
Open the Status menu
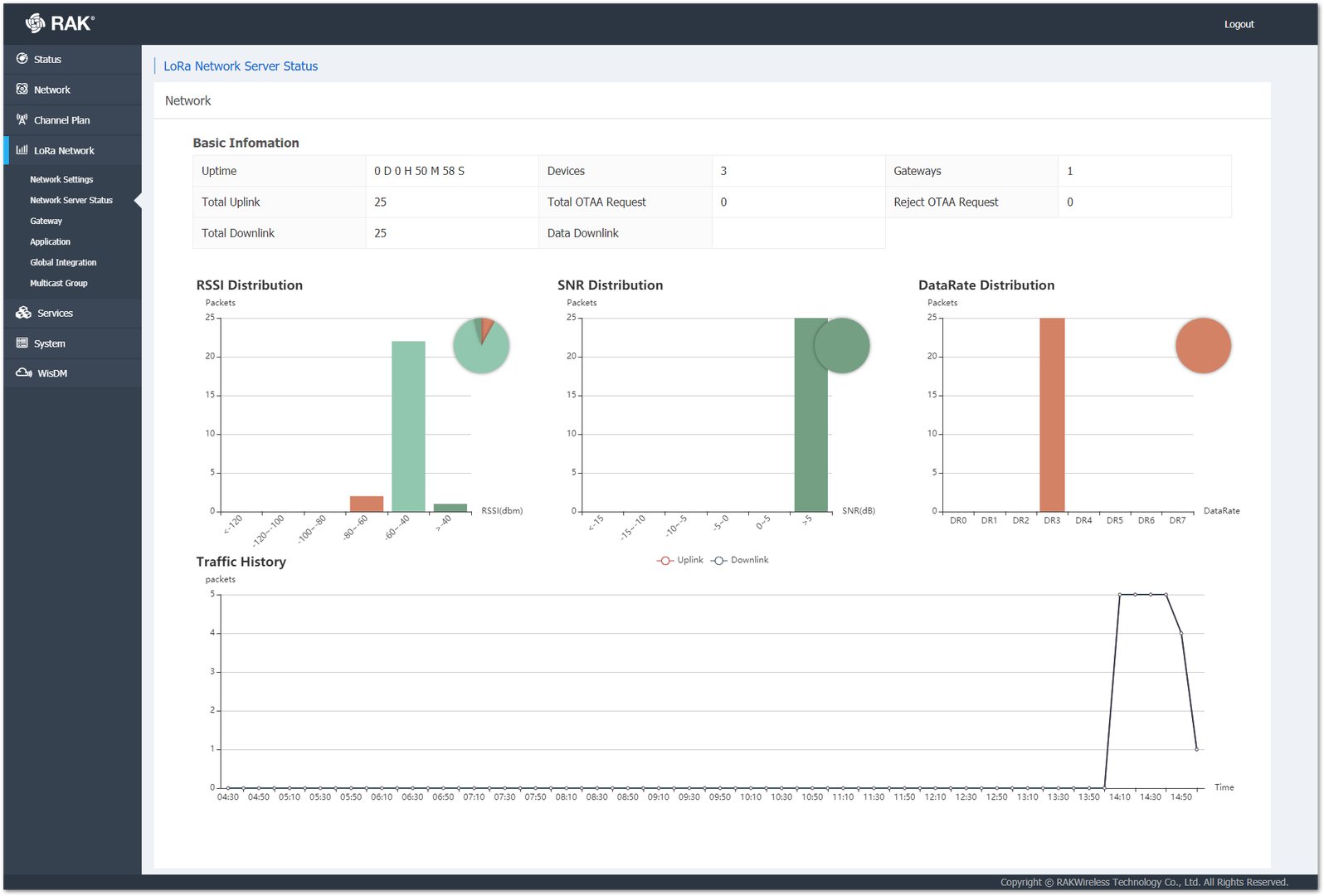pyautogui.click(x=72, y=59)
